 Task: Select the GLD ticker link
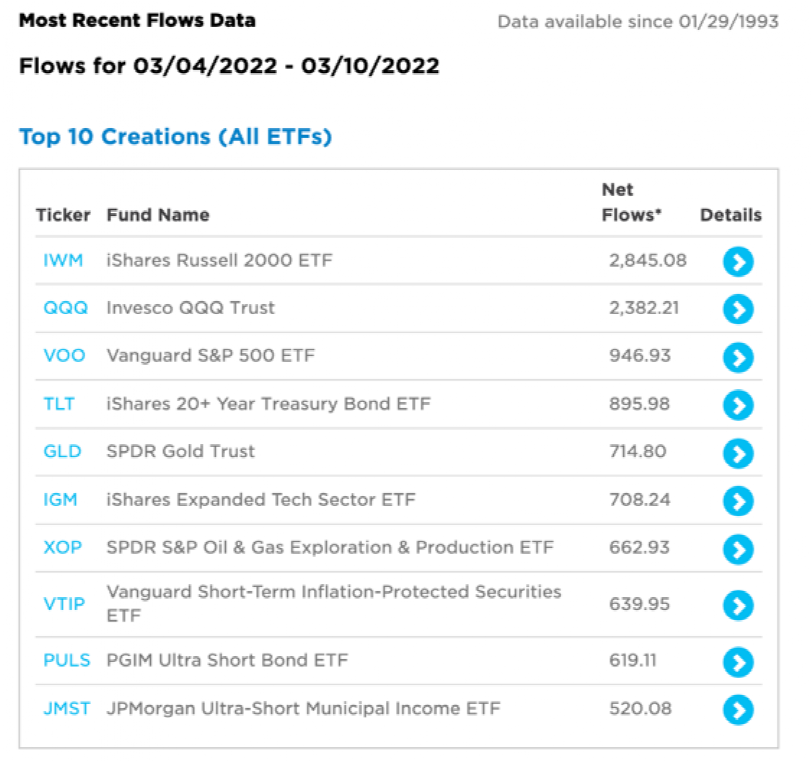tap(62, 452)
